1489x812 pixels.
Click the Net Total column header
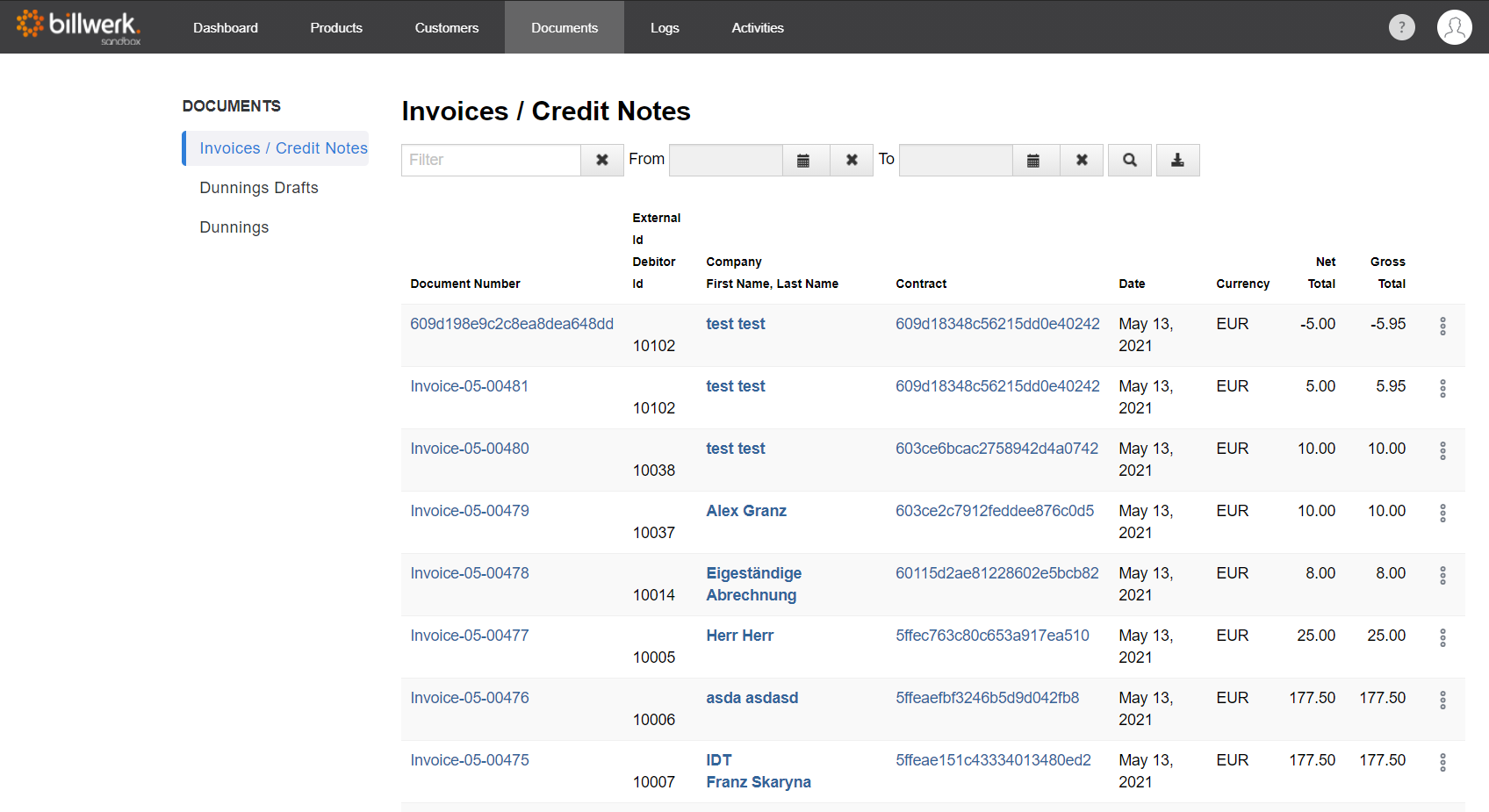(x=1321, y=273)
